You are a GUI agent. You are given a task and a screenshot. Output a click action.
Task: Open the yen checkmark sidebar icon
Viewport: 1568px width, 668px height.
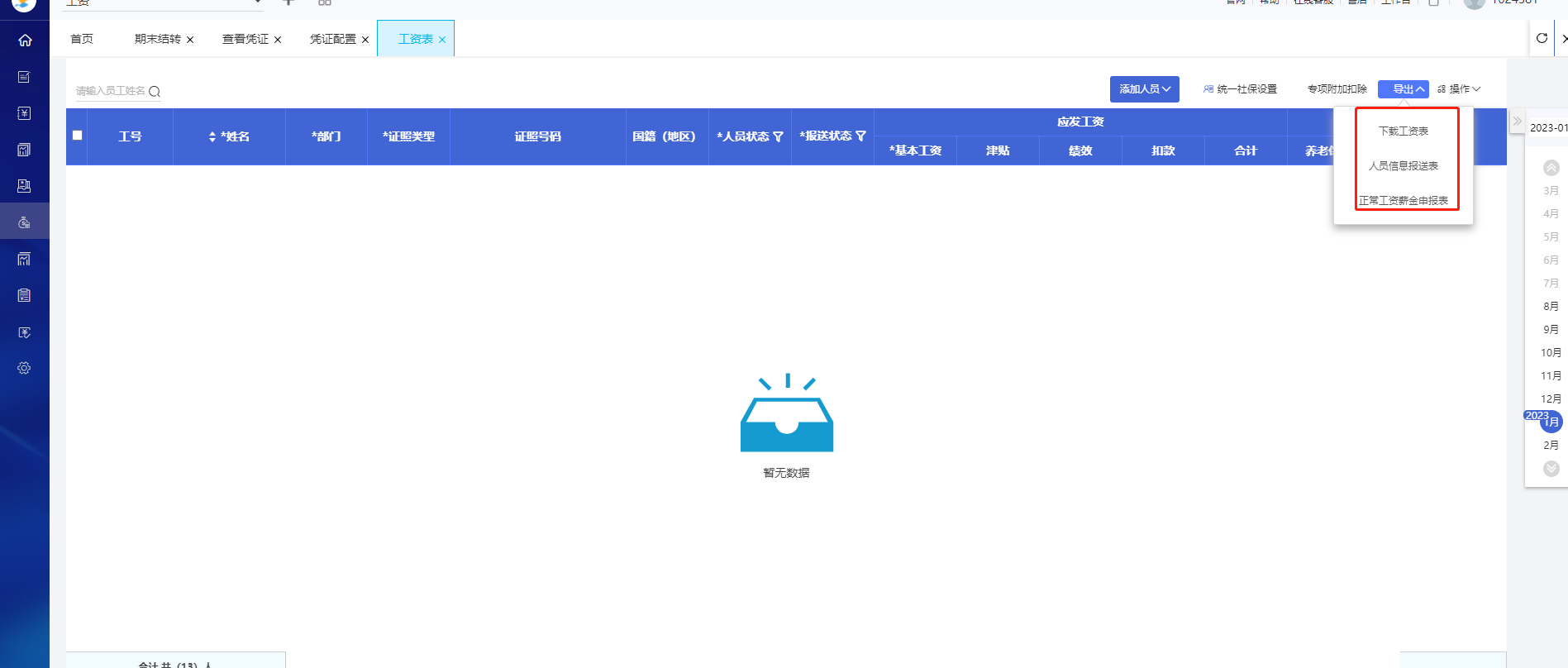pos(24,332)
